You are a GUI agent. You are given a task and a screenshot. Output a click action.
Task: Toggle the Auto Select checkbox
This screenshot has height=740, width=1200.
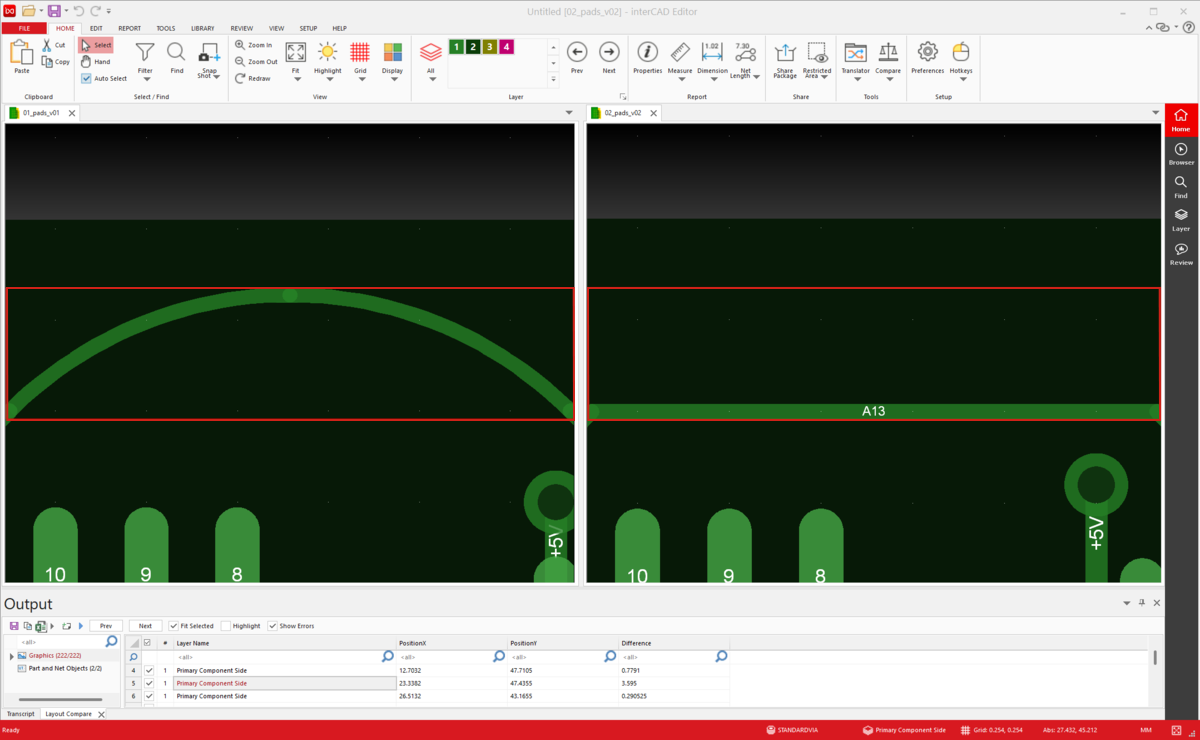[x=87, y=78]
